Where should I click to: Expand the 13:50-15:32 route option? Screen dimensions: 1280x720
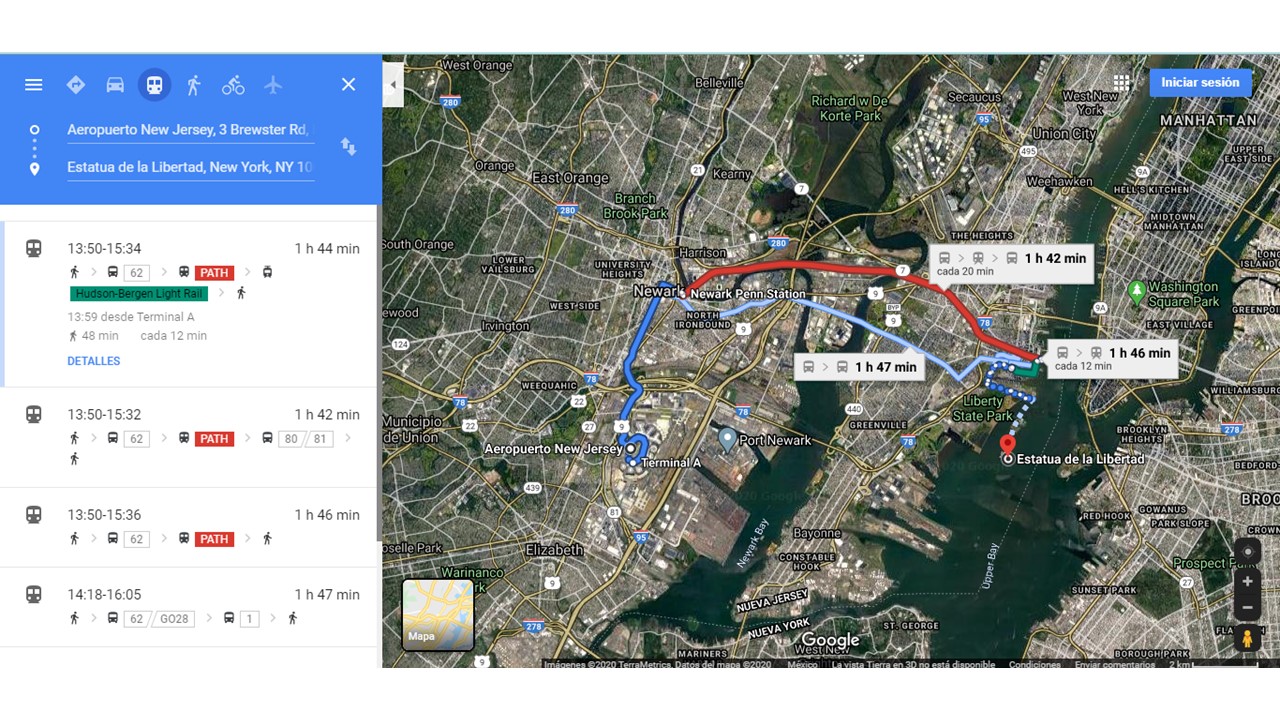(190, 437)
